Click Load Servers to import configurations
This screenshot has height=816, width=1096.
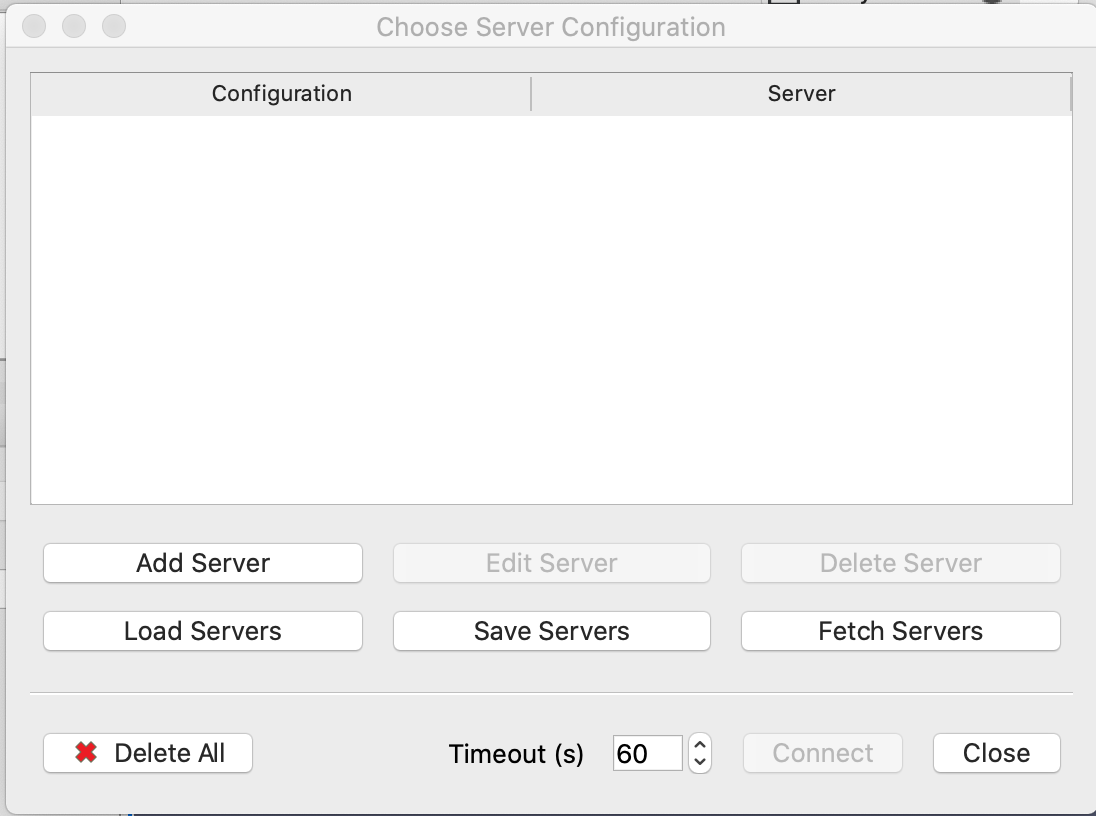pos(202,631)
